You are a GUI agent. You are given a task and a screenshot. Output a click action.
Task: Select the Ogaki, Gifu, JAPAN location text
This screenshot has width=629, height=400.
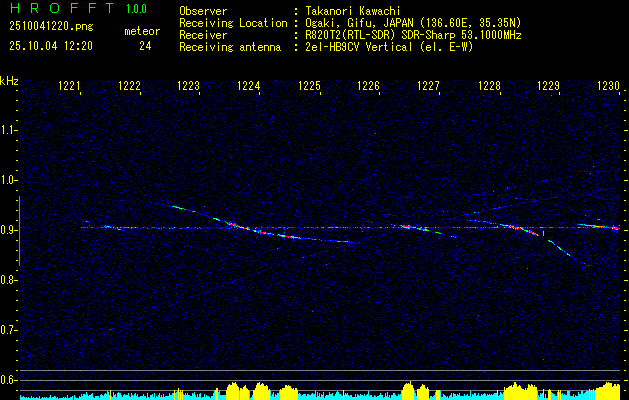413,23
